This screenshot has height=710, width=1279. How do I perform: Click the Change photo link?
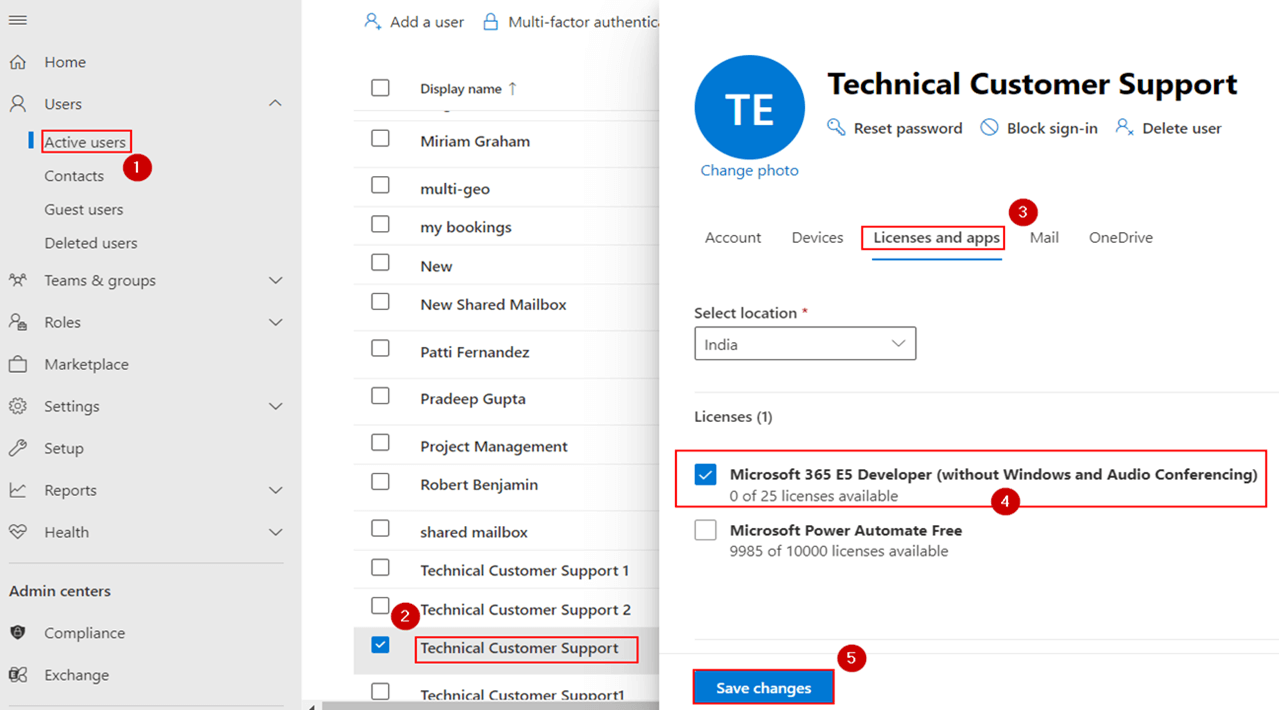[x=749, y=171]
